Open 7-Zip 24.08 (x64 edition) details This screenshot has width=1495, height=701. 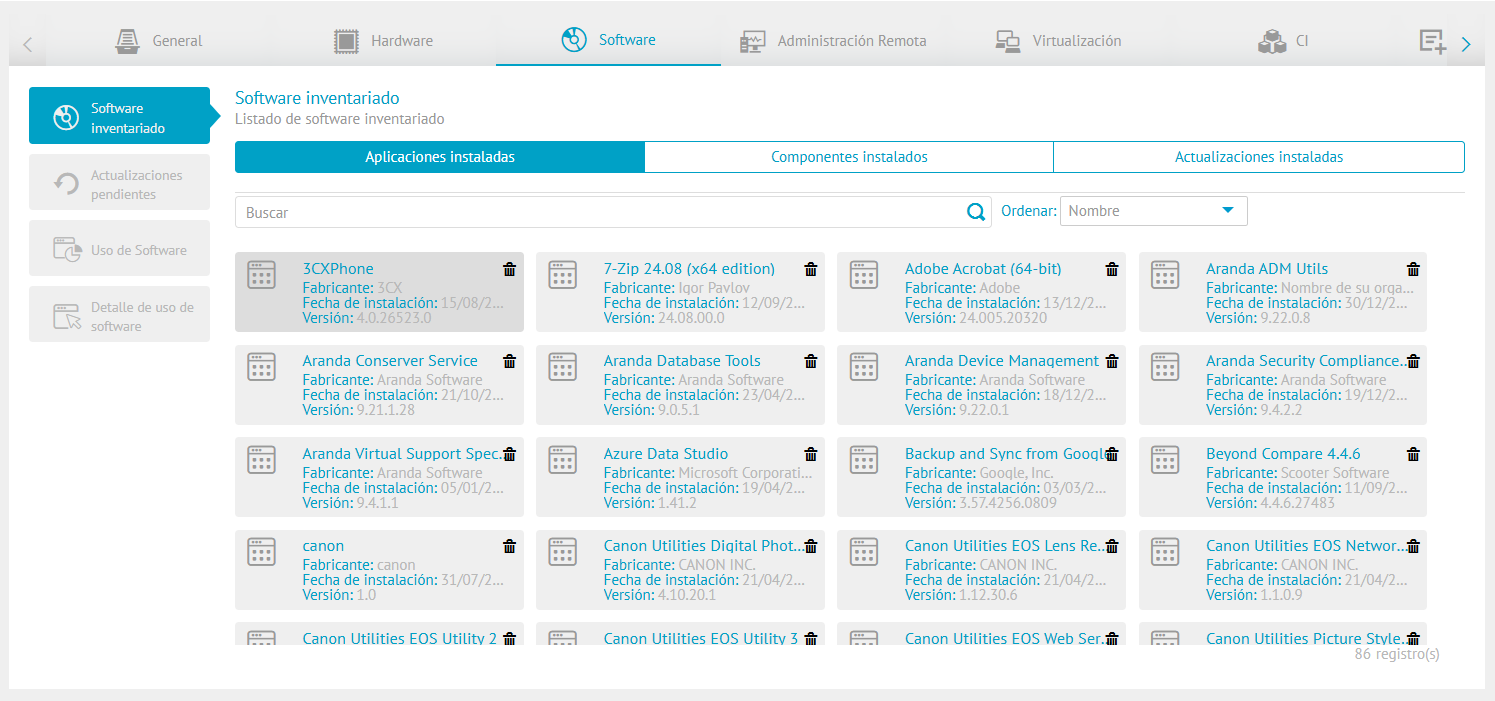[x=689, y=269]
